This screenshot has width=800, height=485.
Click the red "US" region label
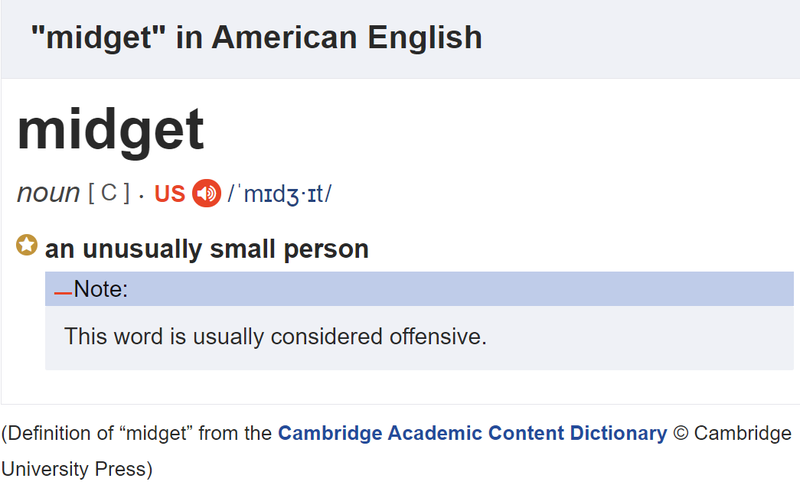(170, 194)
